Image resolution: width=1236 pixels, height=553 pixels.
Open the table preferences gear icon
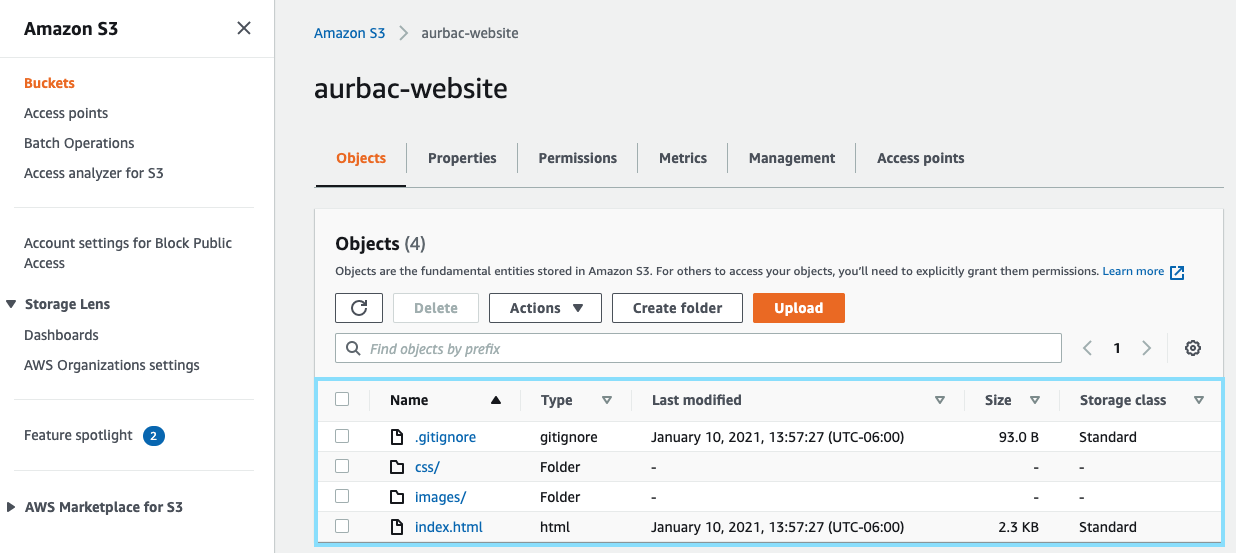point(1192,348)
